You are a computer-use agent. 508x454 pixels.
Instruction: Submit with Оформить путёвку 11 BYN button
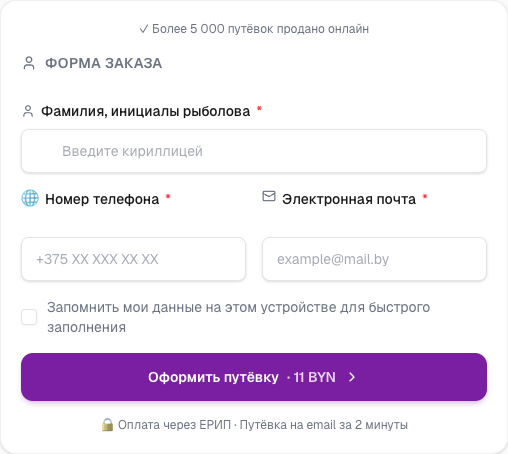coord(254,377)
